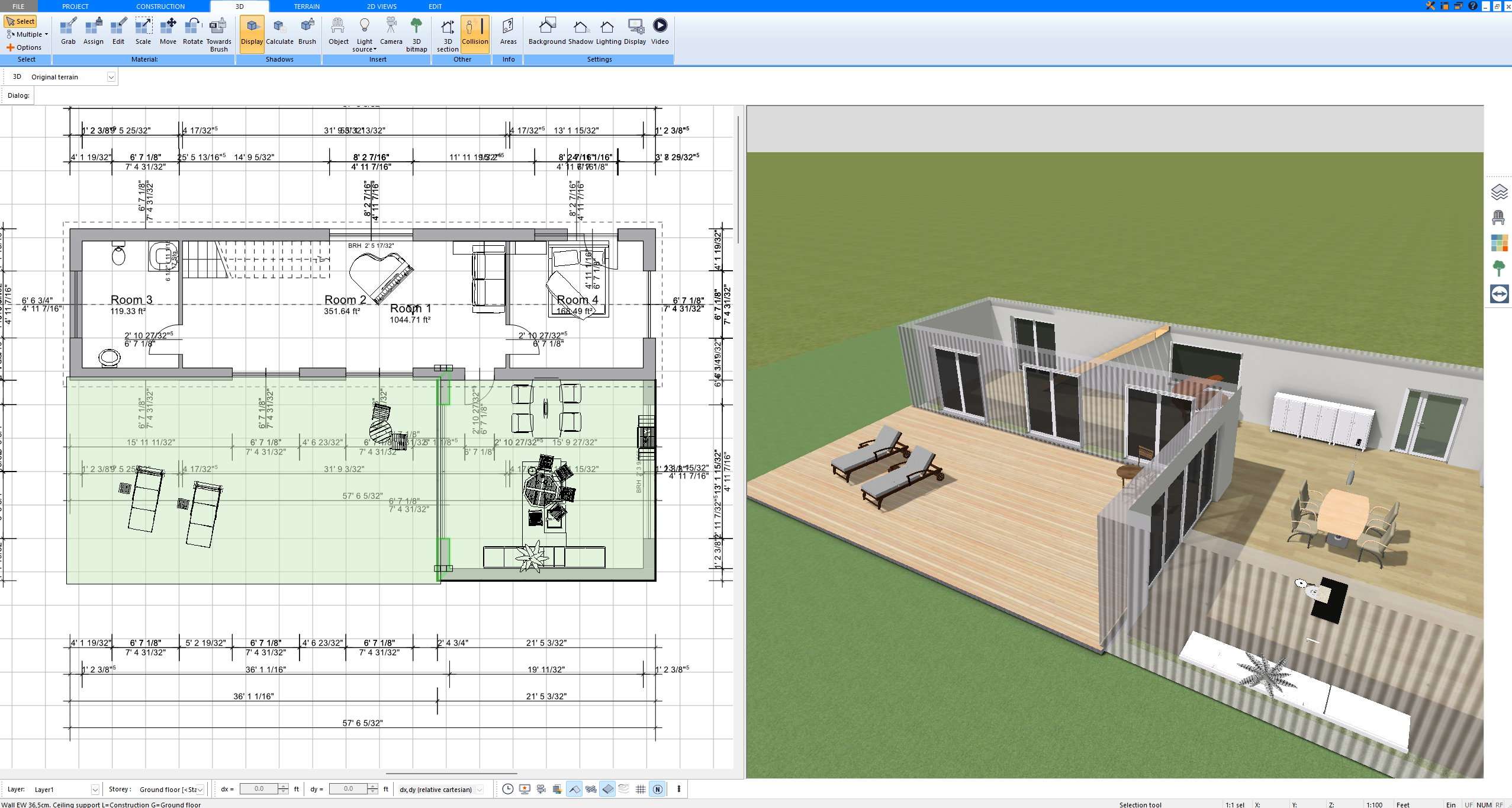
Task: Expand the Original terrain dropdown
Action: 111,77
